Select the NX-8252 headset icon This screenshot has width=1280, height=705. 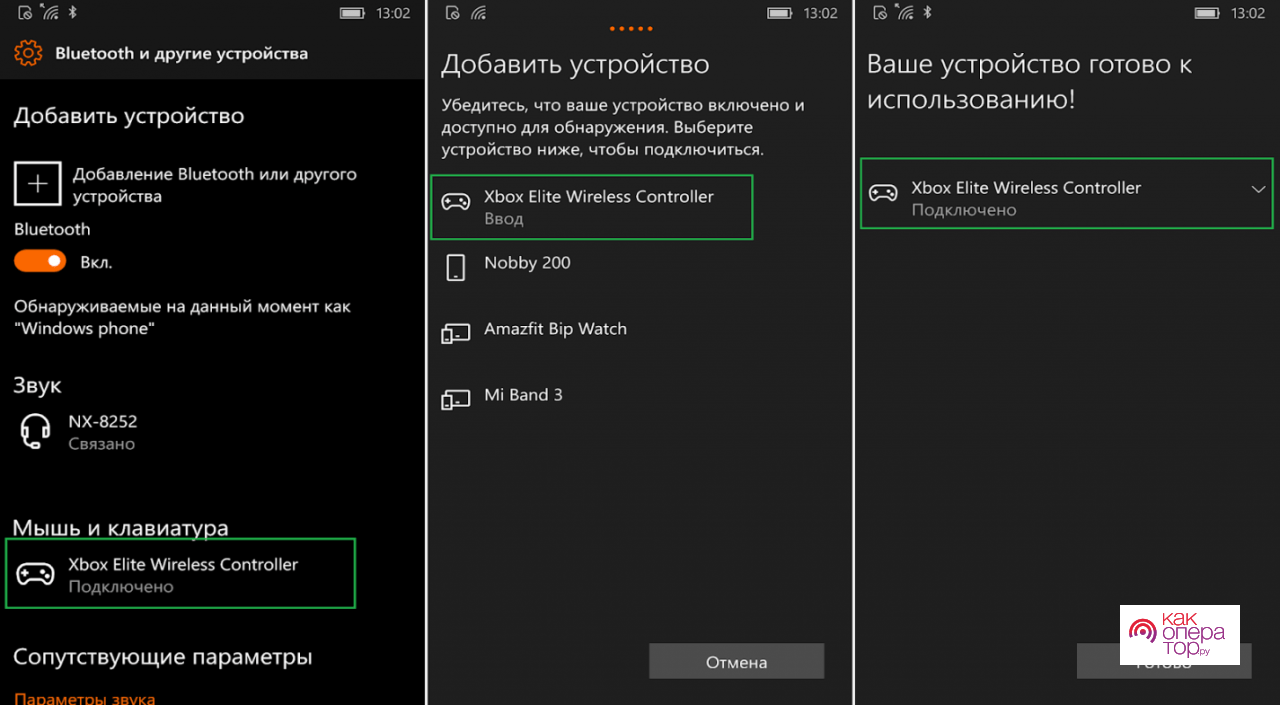(x=36, y=431)
